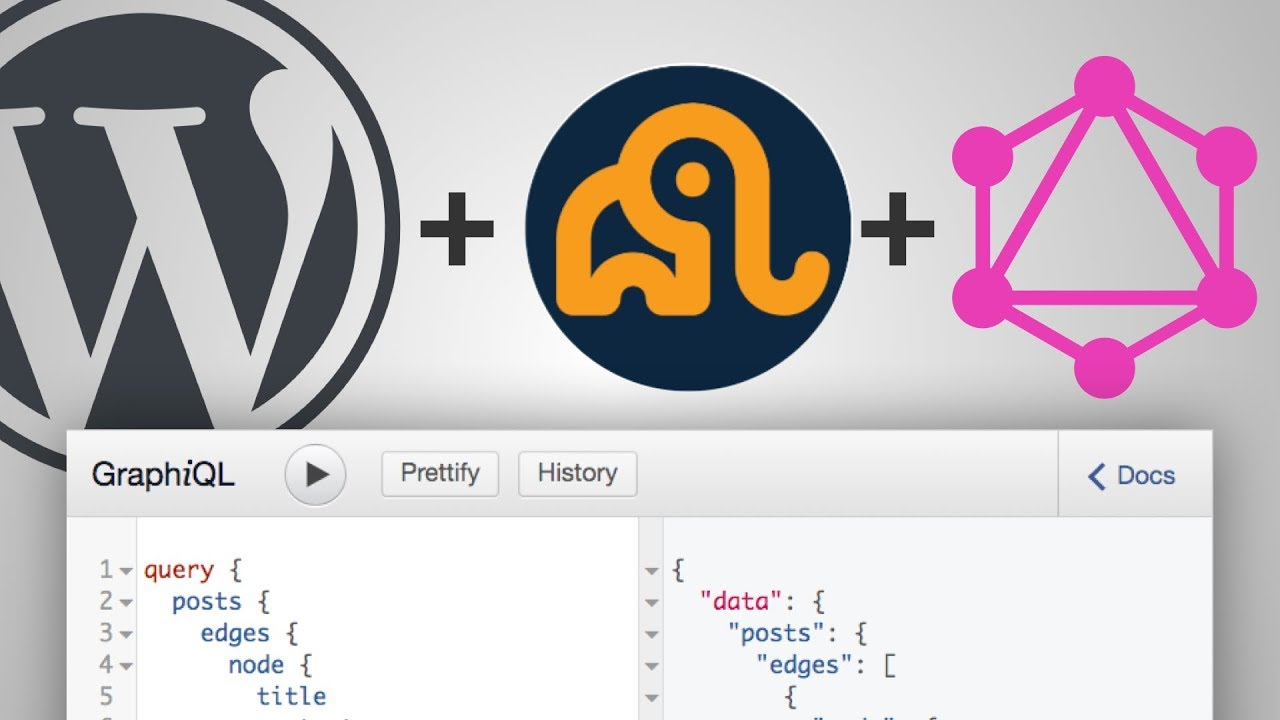
Task: Click line number 1 in the gutter
Action: tap(105, 571)
